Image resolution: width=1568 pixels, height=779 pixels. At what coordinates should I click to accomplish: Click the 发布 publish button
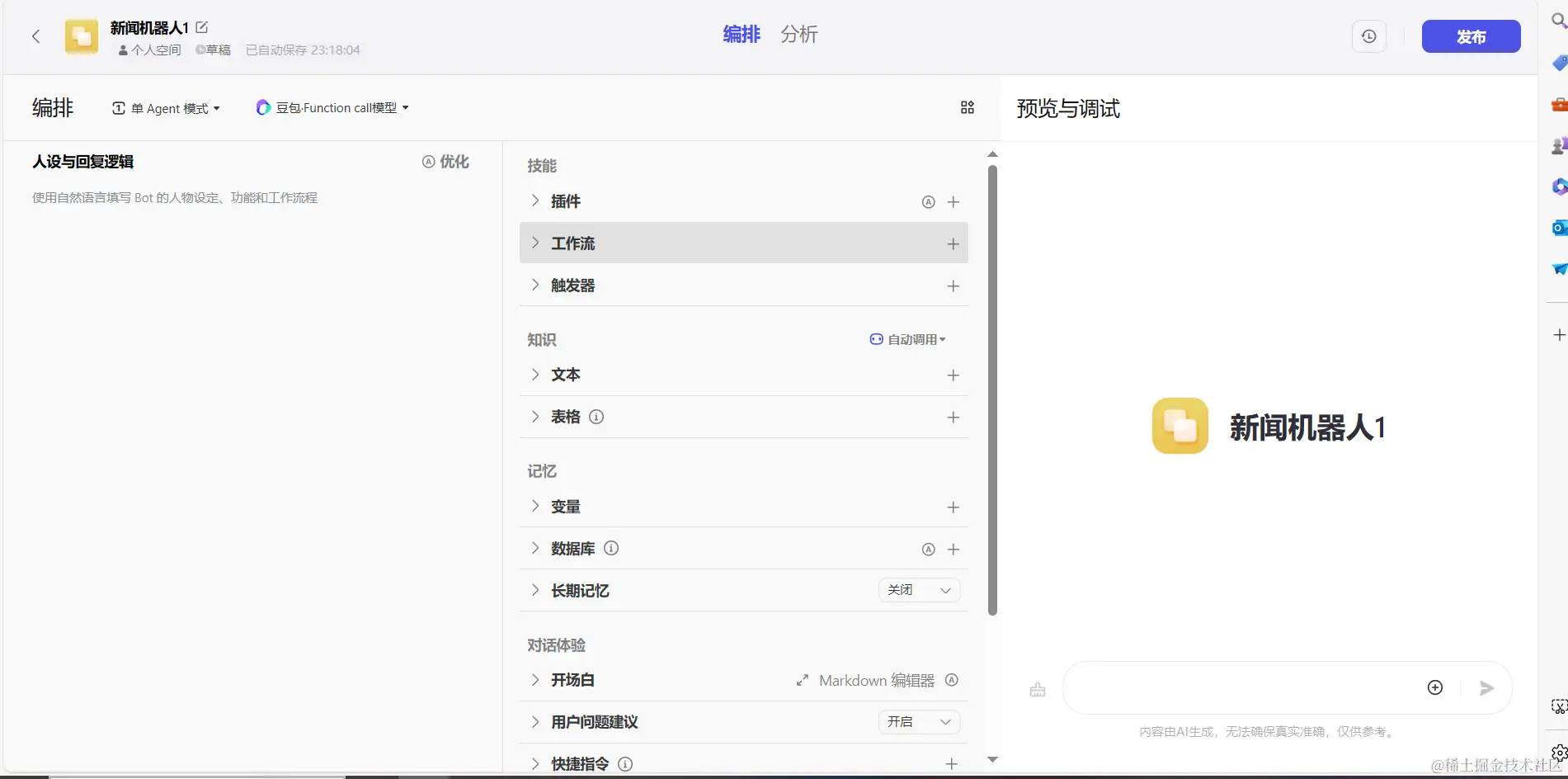[1471, 36]
